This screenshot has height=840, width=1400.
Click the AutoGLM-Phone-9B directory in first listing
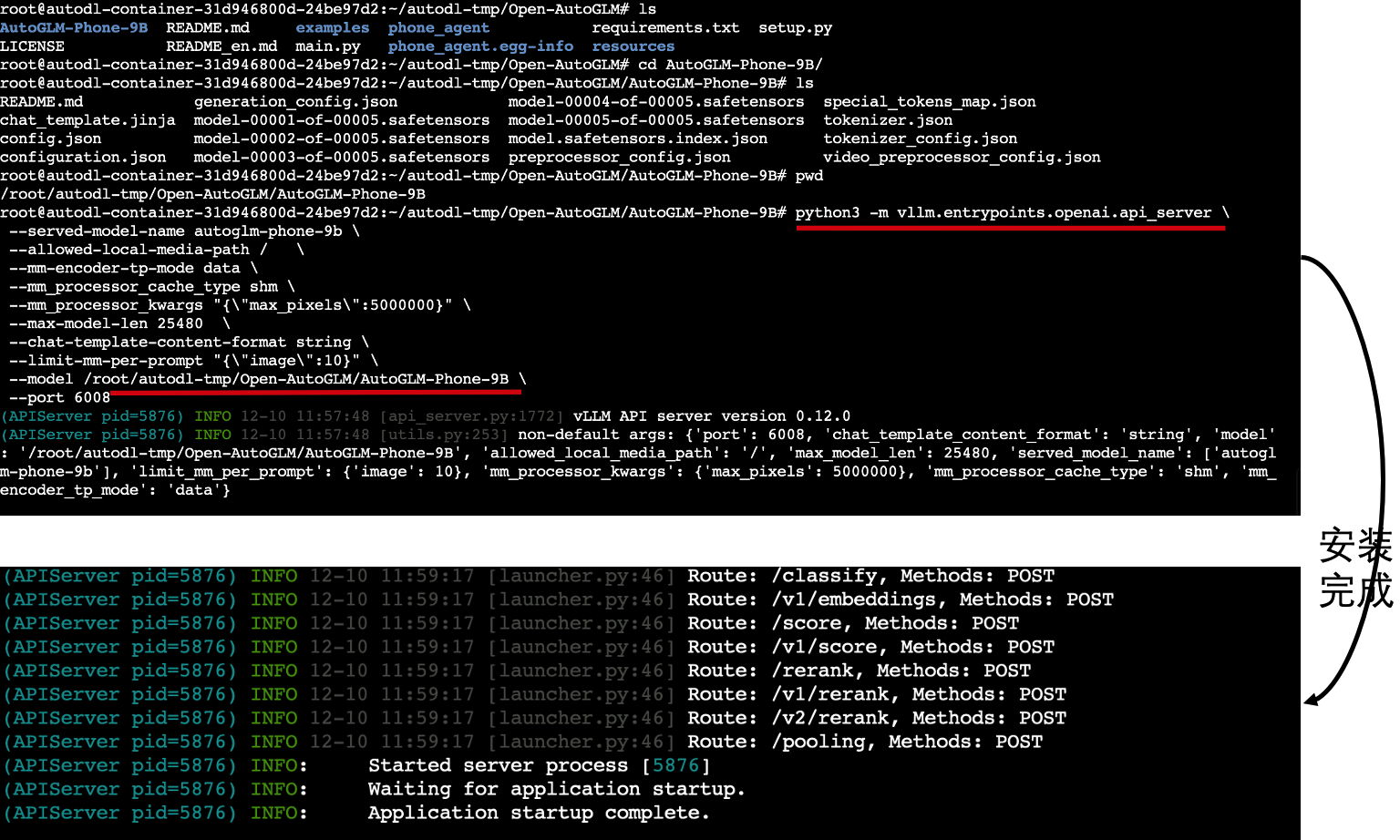pyautogui.click(x=74, y=28)
